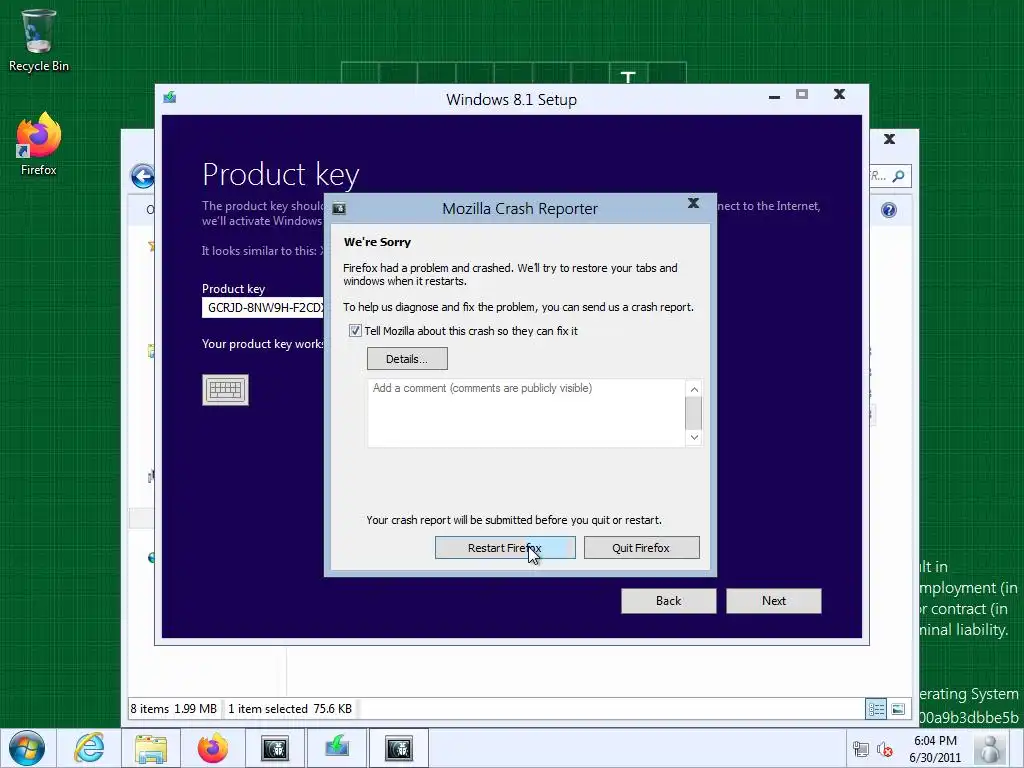Click the back arrow in the Explorer window
This screenshot has height=768, width=1024.
142,176
